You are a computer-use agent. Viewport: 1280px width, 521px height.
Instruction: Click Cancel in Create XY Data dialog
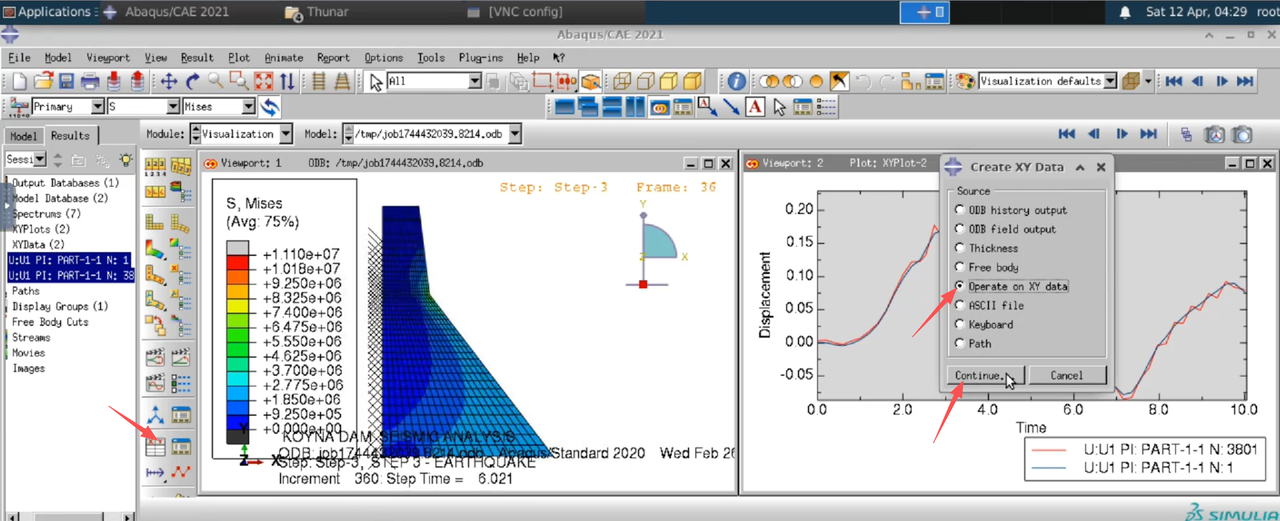pyautogui.click(x=1067, y=375)
